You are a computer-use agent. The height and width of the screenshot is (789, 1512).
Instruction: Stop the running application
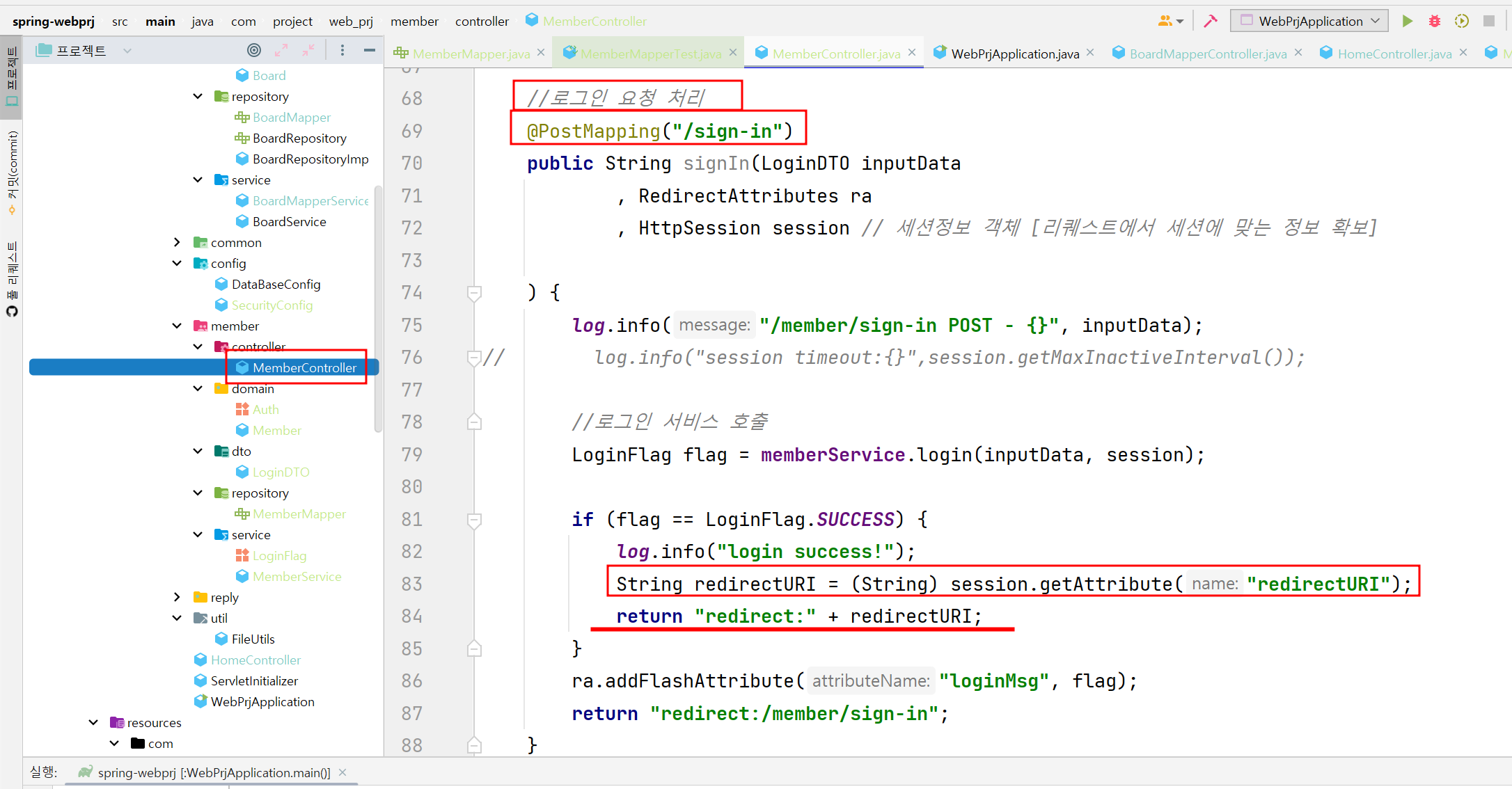click(x=1489, y=21)
